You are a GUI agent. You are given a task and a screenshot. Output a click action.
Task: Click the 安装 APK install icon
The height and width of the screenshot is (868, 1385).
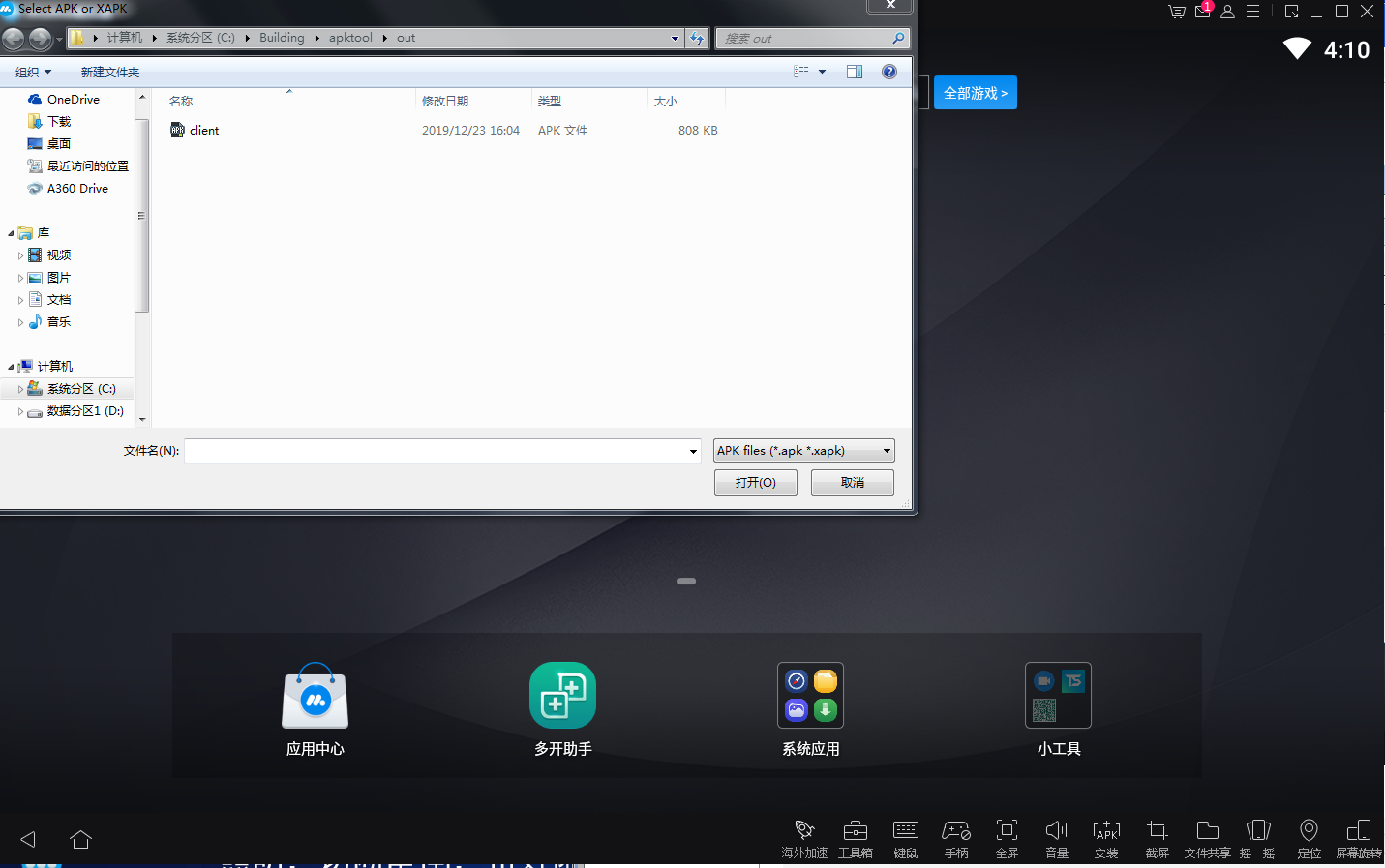click(1106, 838)
